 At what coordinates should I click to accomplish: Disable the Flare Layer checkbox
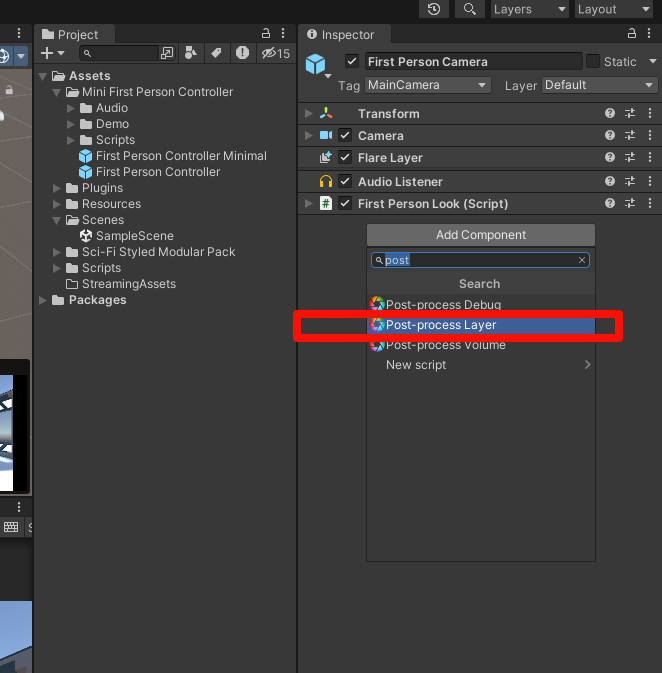[345, 157]
